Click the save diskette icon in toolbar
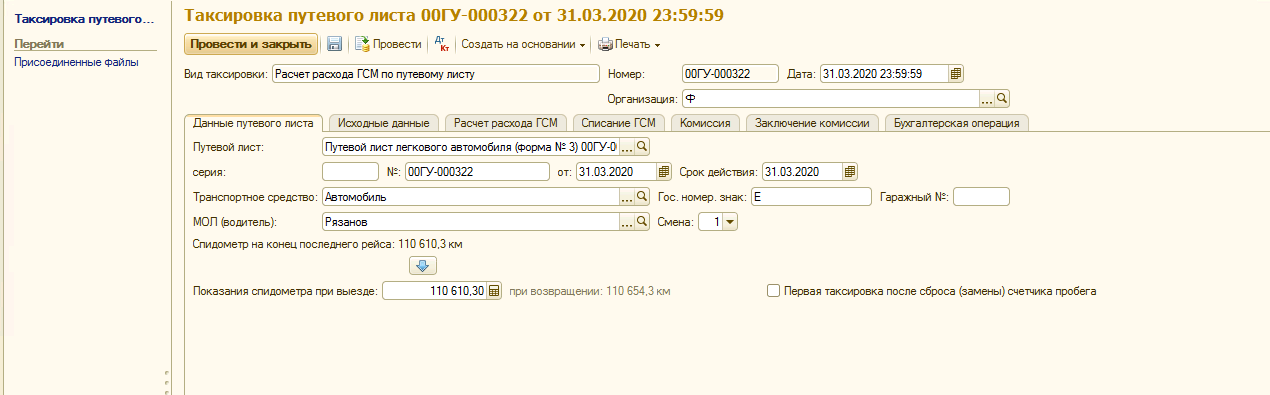The image size is (1270, 395). coord(335,44)
